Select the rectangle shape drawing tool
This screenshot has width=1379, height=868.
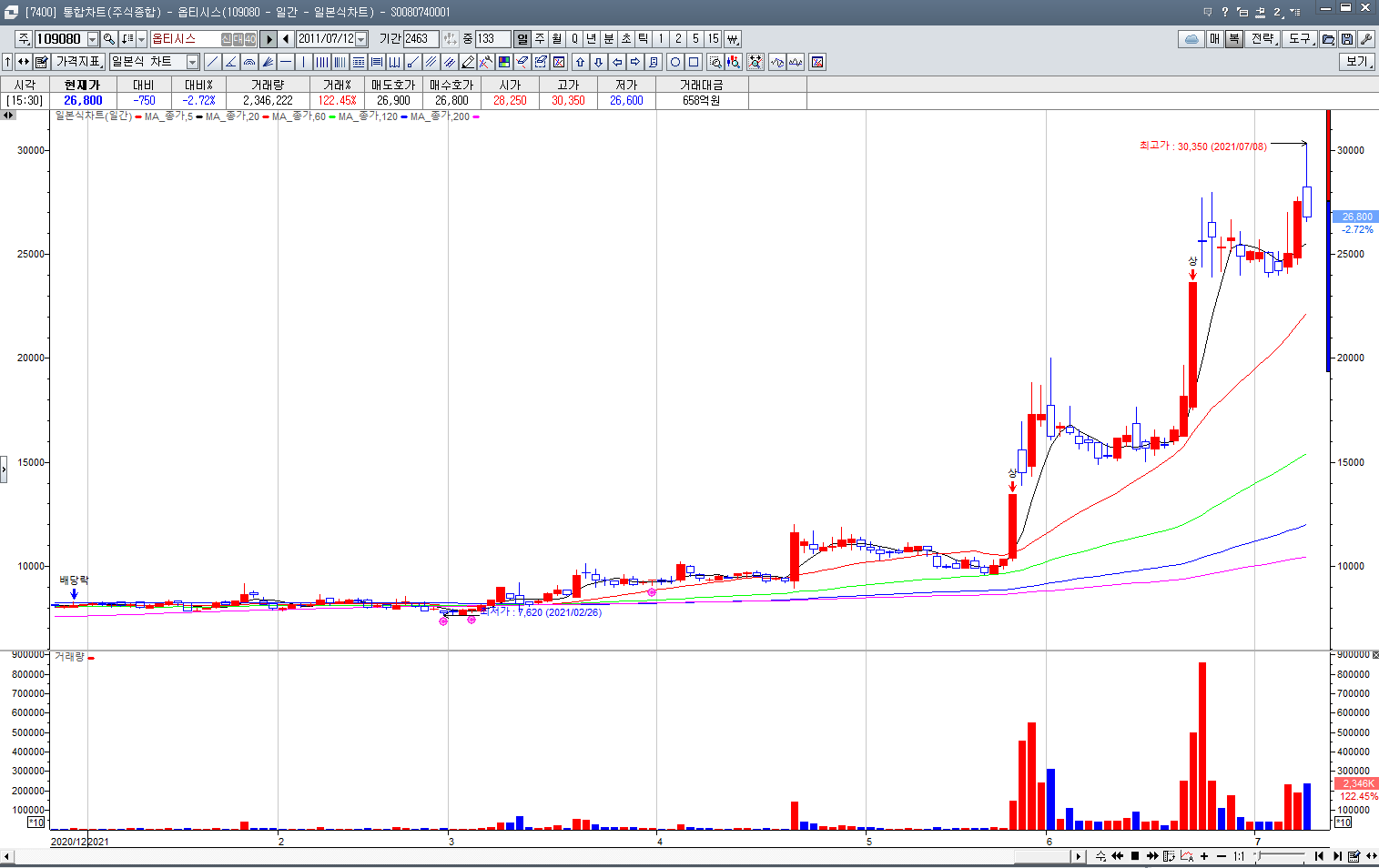(x=694, y=62)
